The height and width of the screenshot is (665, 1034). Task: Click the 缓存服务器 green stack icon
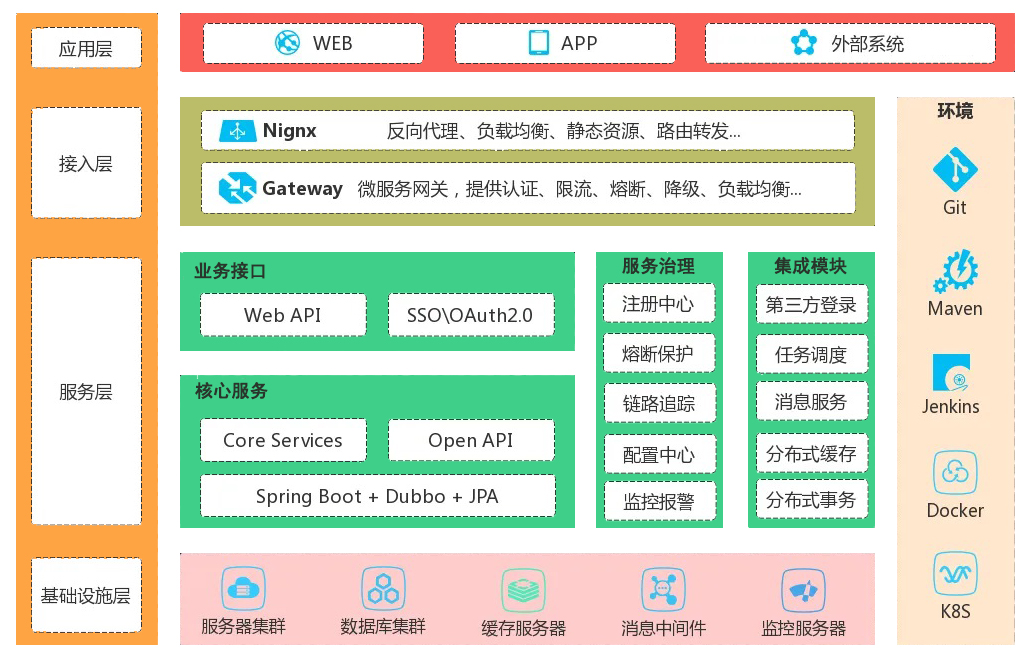point(523,590)
